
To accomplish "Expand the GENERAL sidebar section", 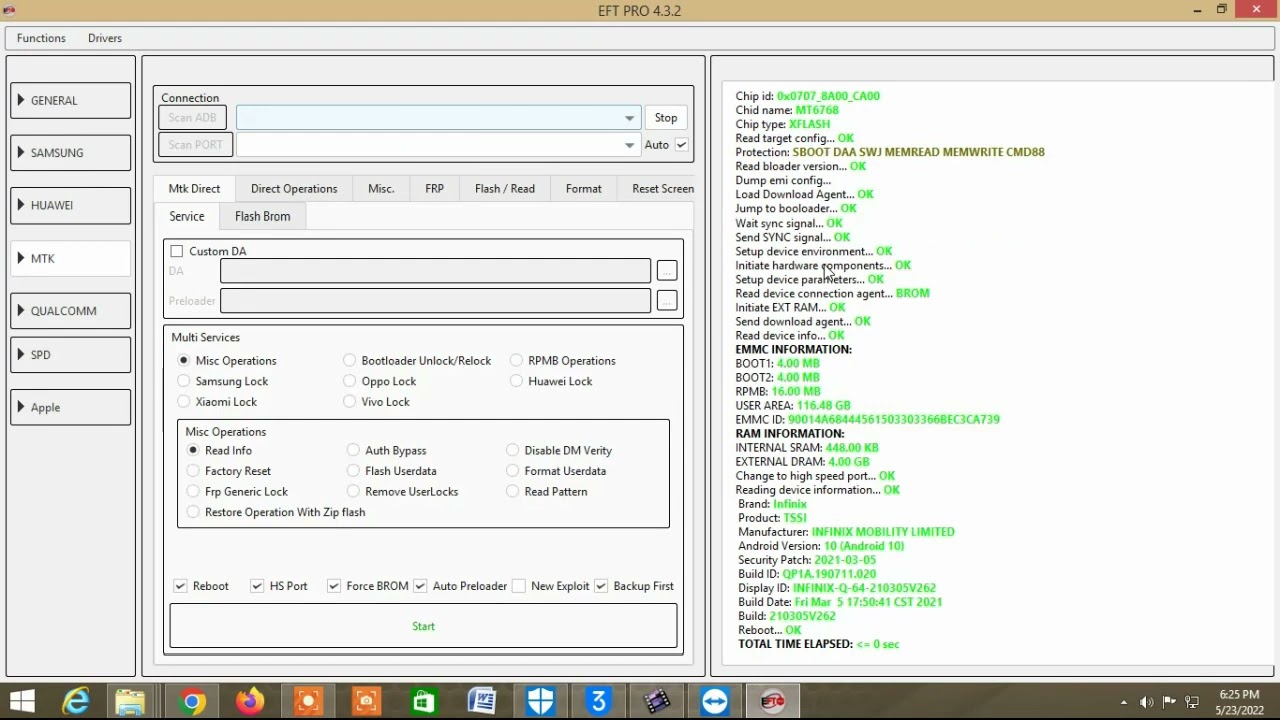I will tap(70, 100).
